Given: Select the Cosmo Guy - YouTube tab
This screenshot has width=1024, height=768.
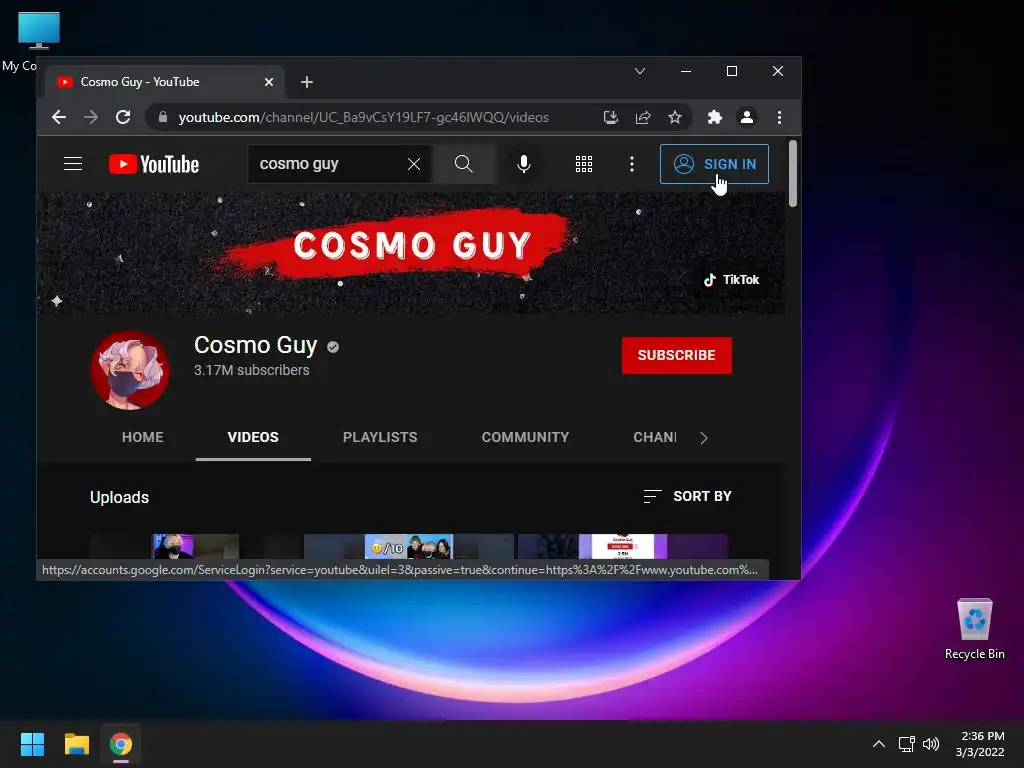Looking at the screenshot, I should [165, 82].
